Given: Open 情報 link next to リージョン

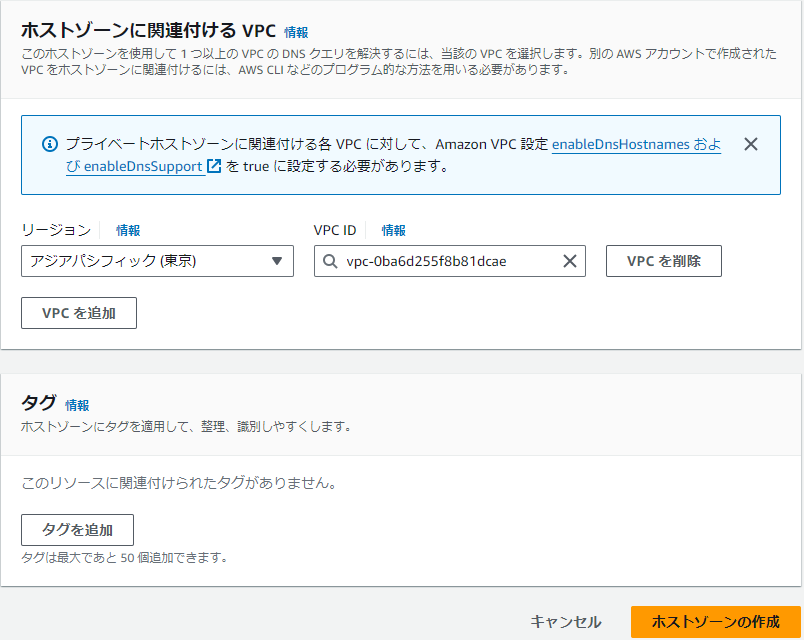Looking at the screenshot, I should tap(128, 230).
